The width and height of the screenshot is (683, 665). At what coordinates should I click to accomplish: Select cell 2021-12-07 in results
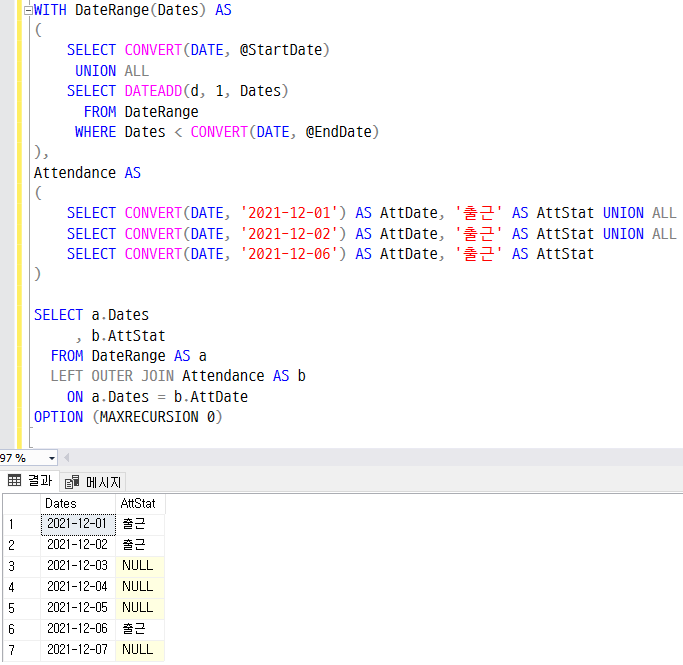pyautogui.click(x=78, y=649)
